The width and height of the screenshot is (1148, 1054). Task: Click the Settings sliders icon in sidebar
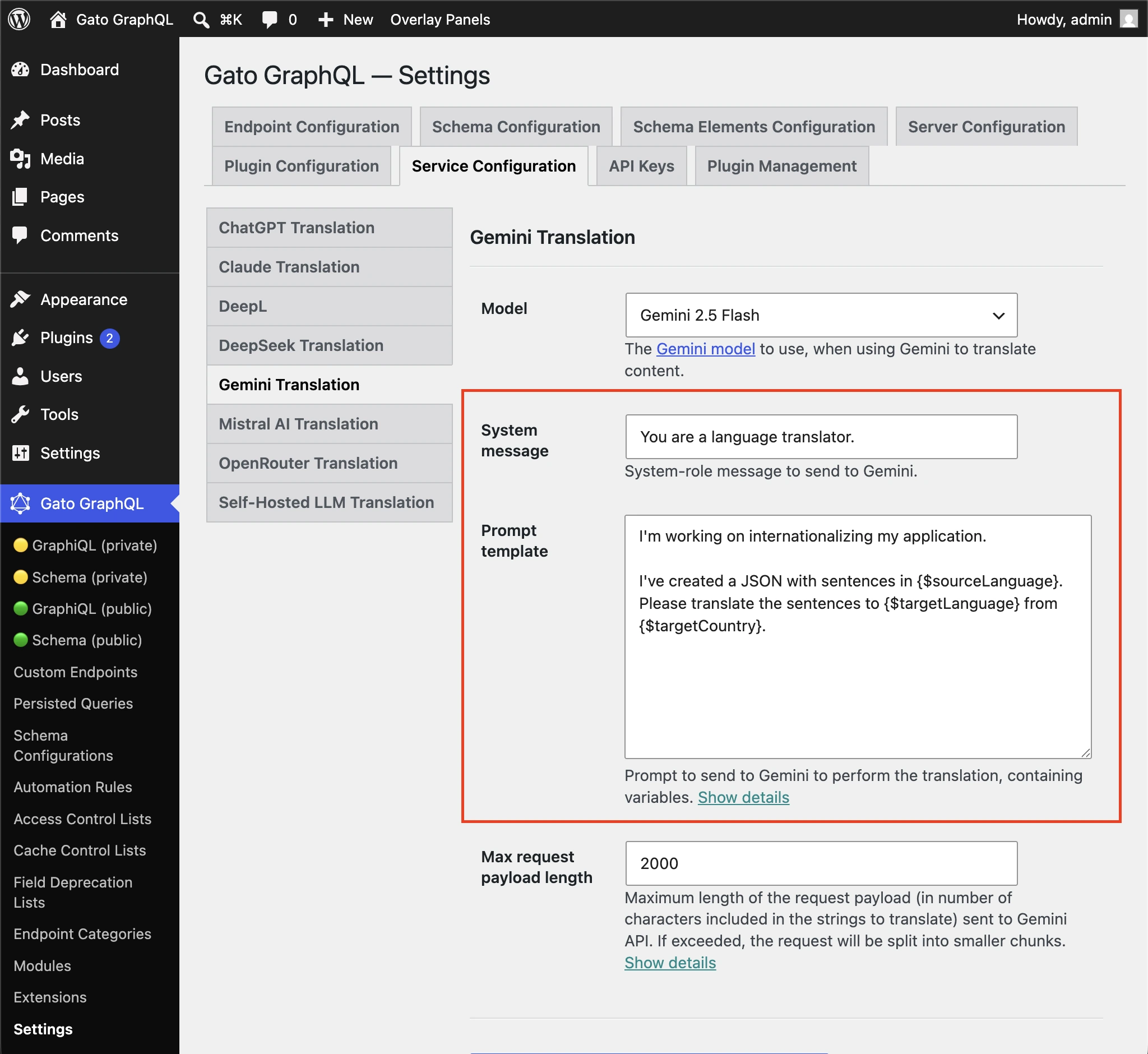pyautogui.click(x=21, y=453)
